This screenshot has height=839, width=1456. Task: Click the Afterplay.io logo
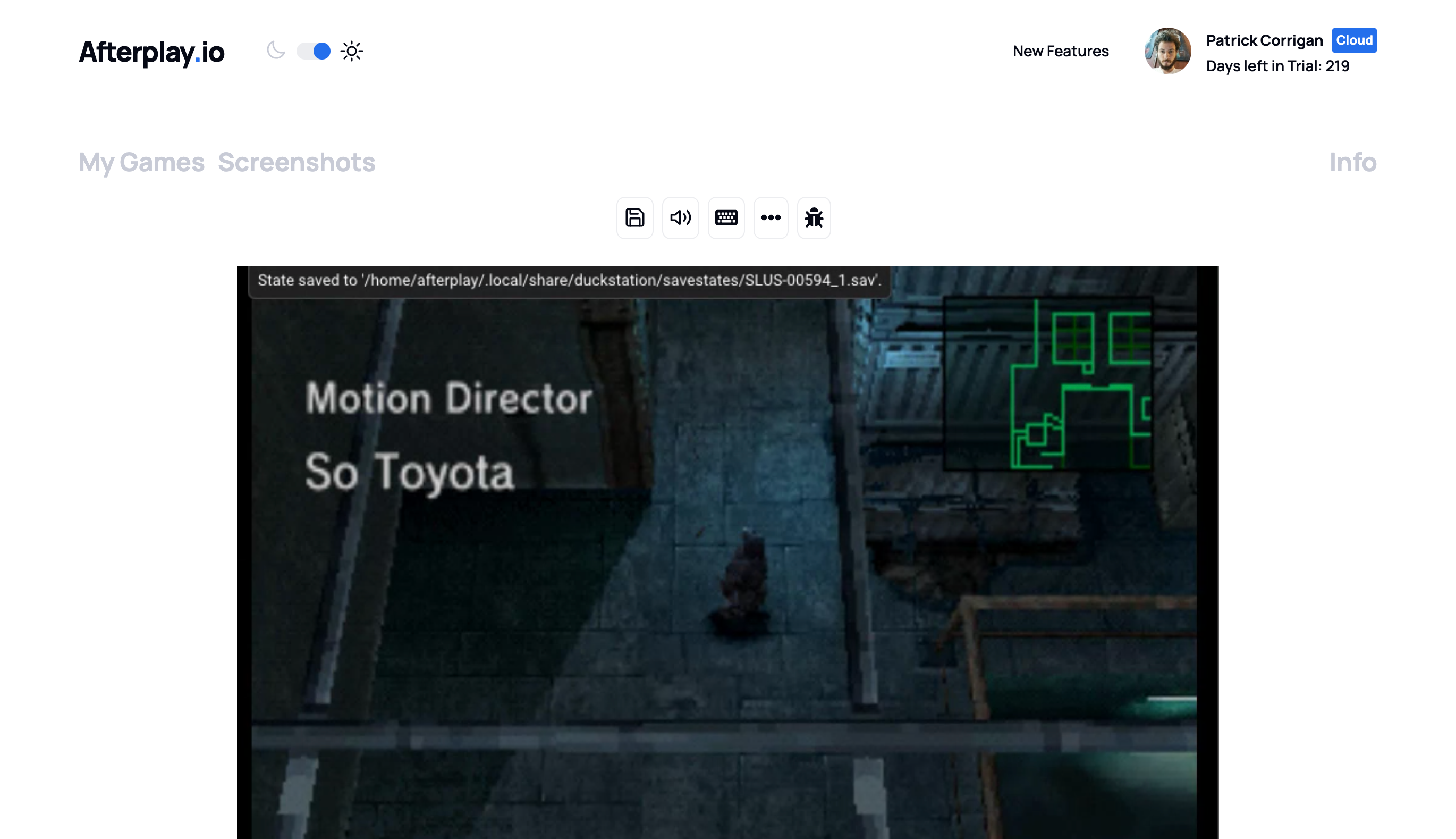click(x=151, y=52)
